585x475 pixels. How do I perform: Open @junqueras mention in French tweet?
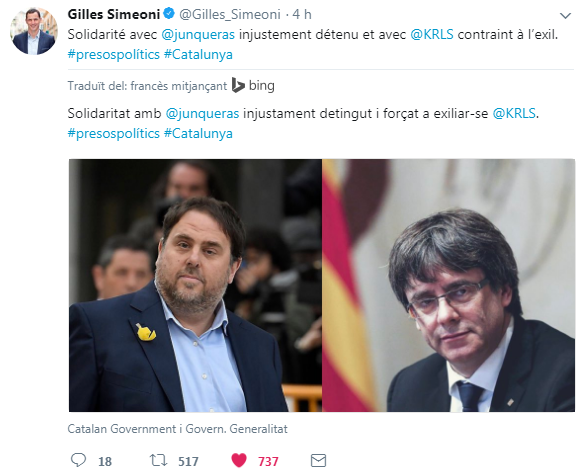[x=198, y=35]
